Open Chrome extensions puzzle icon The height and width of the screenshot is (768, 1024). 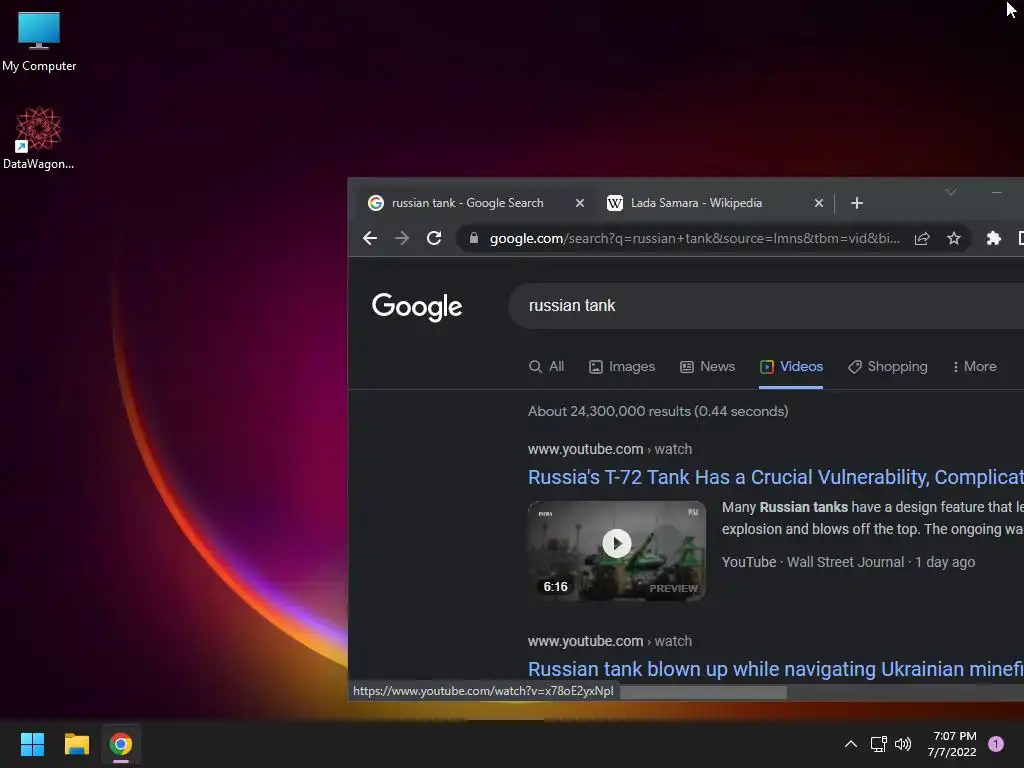[993, 238]
